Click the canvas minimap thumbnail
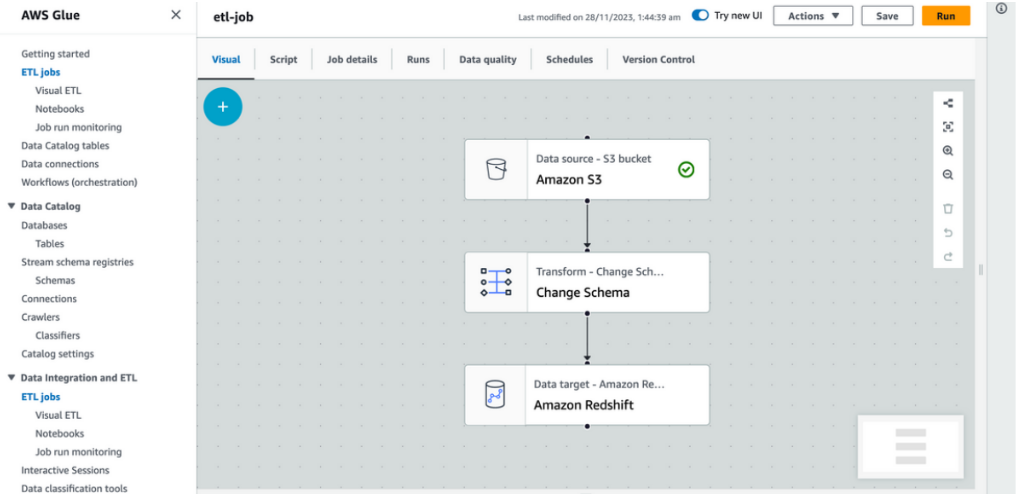This screenshot has height=494, width=1027. click(910, 443)
